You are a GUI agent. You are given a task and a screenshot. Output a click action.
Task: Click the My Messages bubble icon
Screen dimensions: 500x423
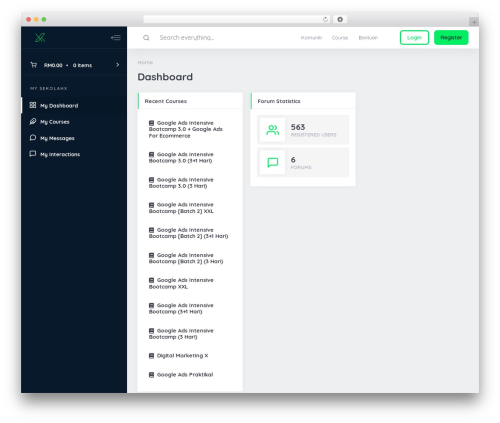tap(33, 138)
